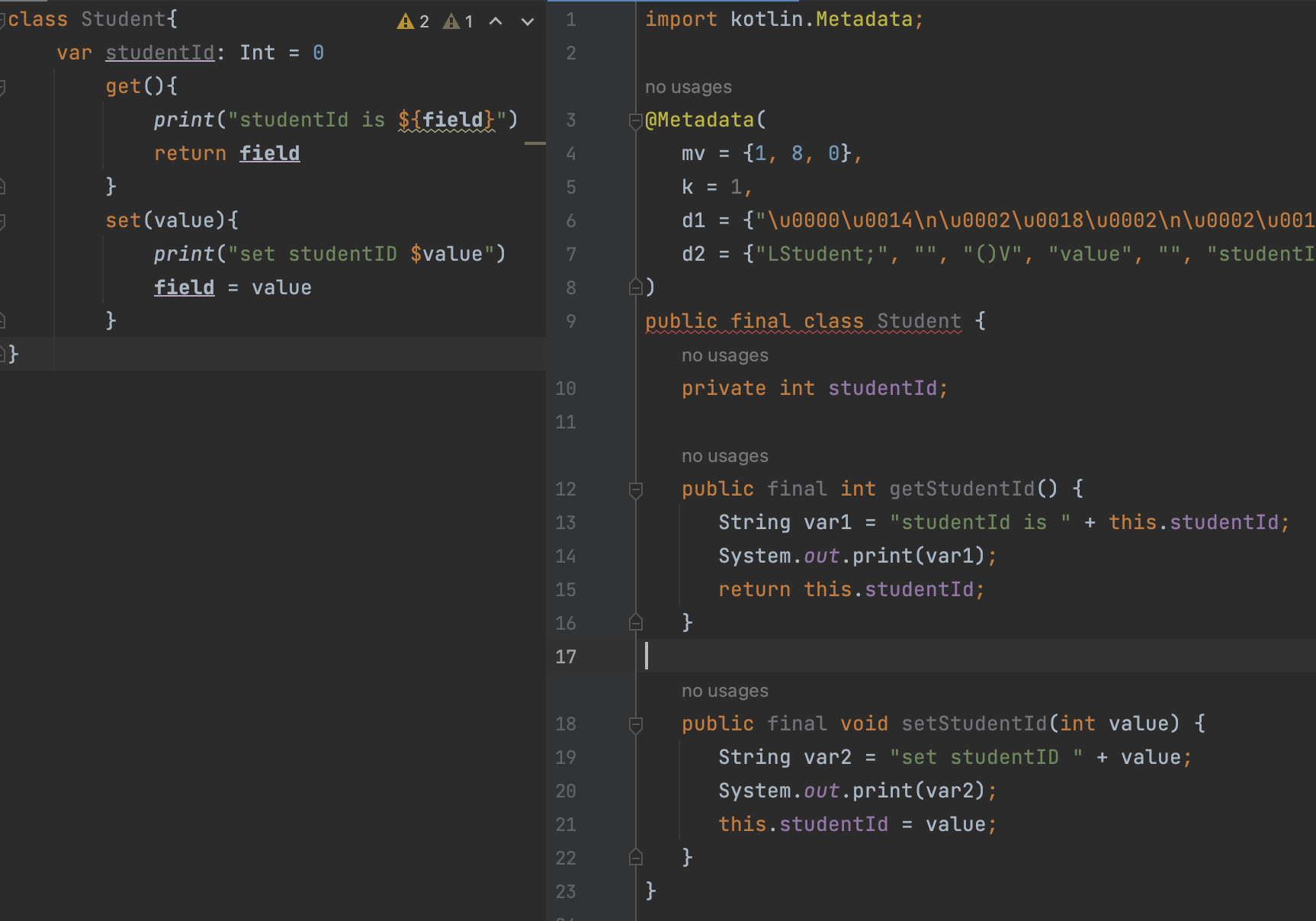Collapse the getStudentId method on line 12

pyautogui.click(x=635, y=489)
